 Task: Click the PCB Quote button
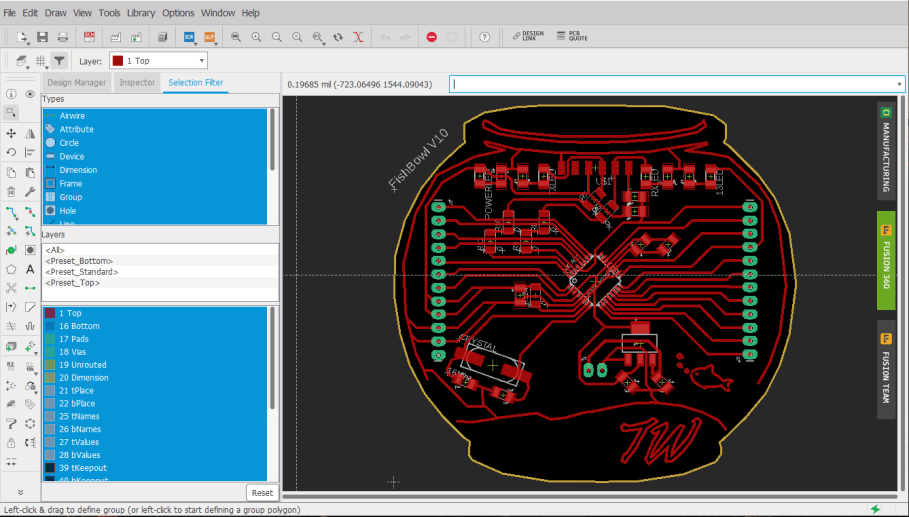574,37
